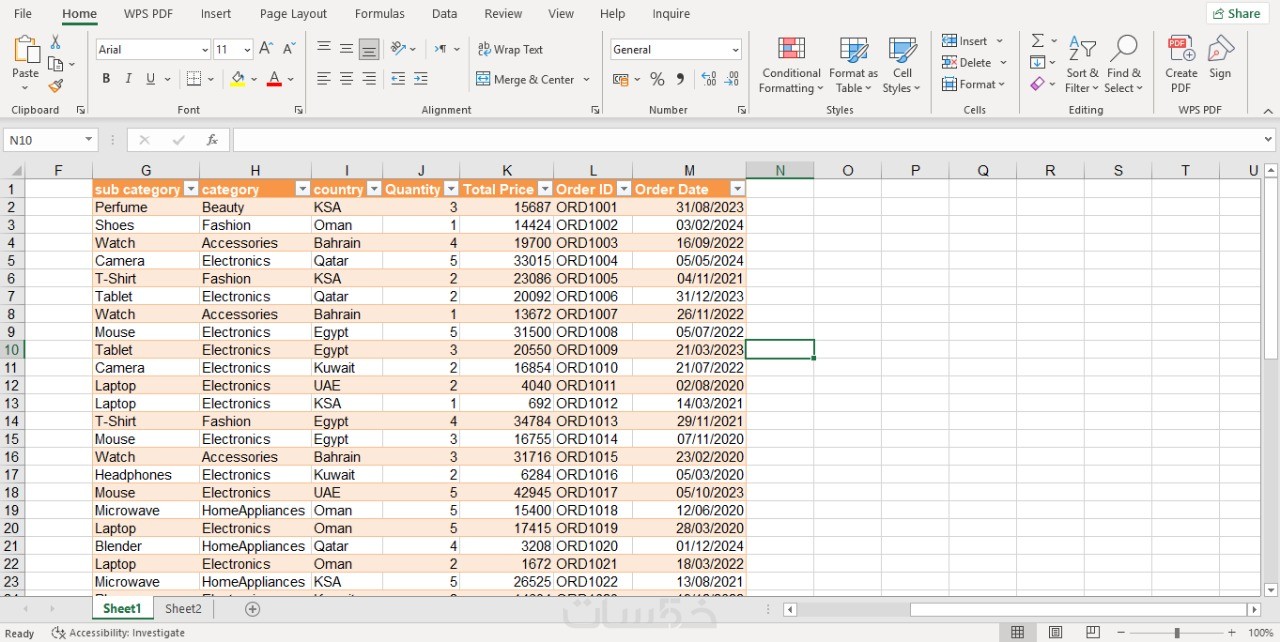The image size is (1280, 642).
Task: Switch to the Formulas ribbon tab
Action: 380,14
